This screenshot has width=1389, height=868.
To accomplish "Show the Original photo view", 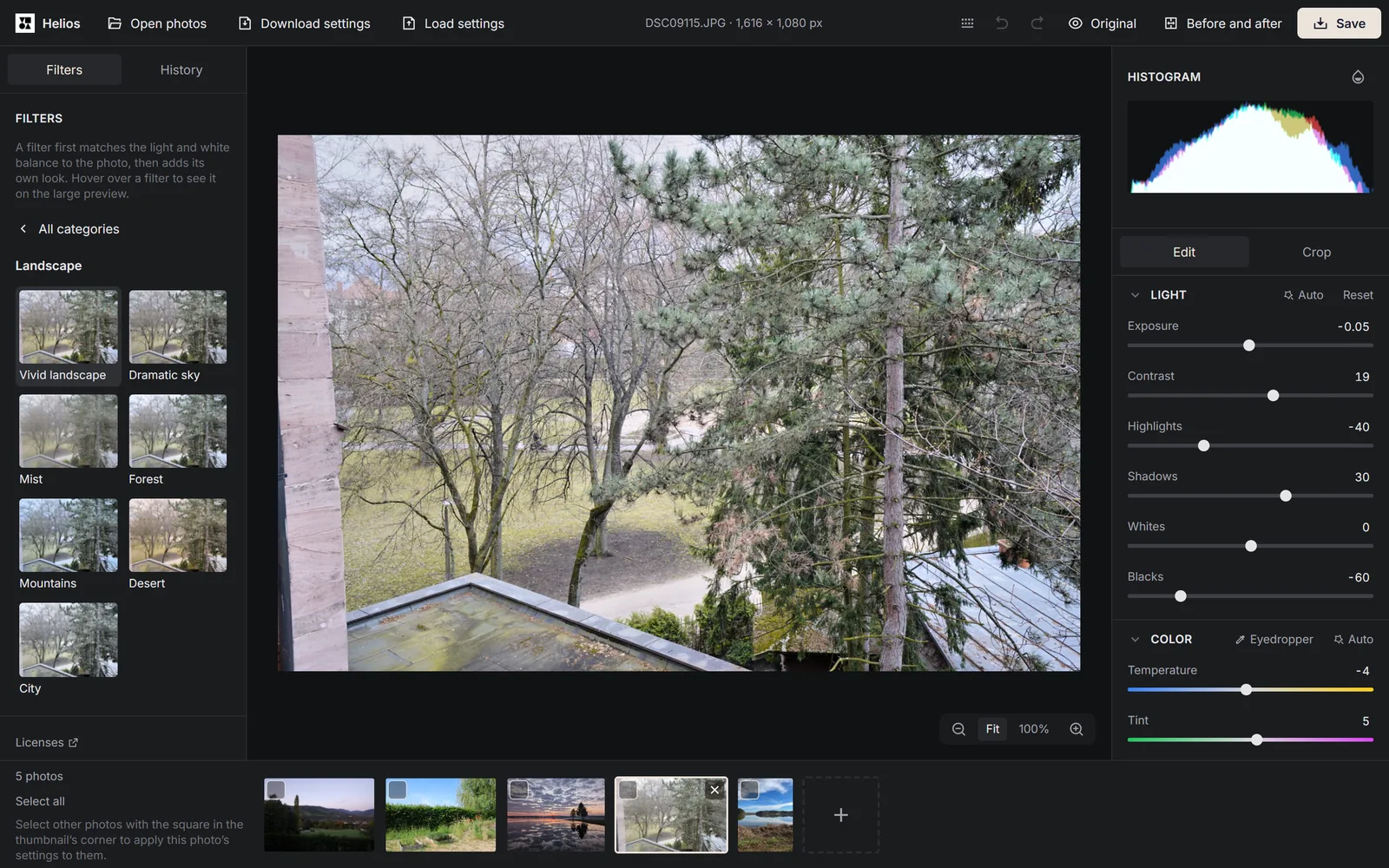I will (1103, 23).
